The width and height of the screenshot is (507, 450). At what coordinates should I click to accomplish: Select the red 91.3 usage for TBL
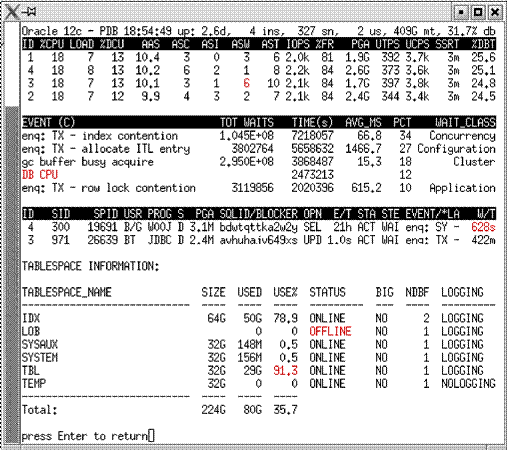click(286, 370)
